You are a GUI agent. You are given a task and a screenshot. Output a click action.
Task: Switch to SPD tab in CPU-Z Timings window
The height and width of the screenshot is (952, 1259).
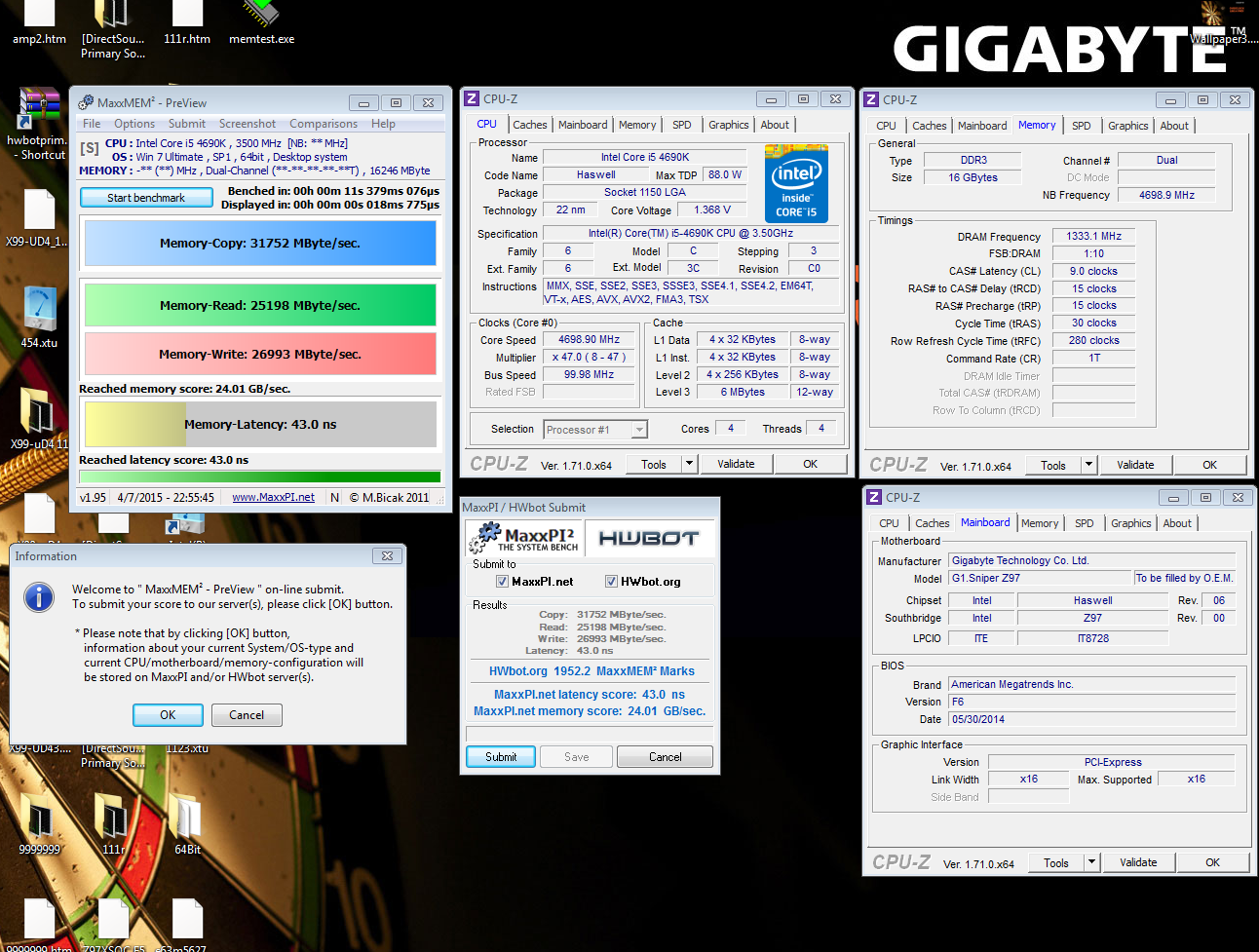click(1082, 126)
